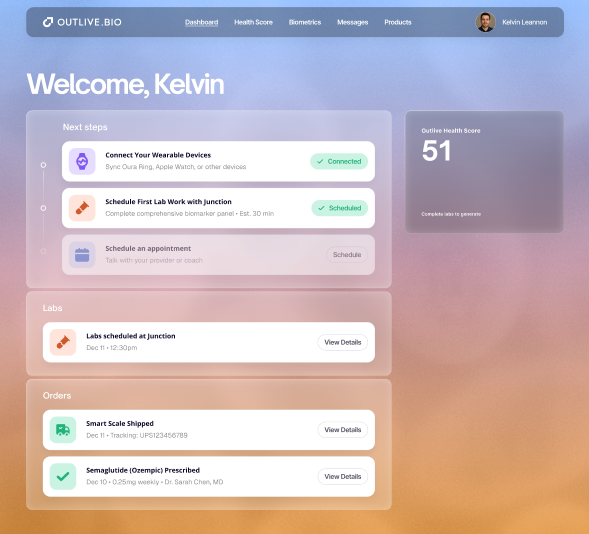Open the Messages tab

coord(352,22)
